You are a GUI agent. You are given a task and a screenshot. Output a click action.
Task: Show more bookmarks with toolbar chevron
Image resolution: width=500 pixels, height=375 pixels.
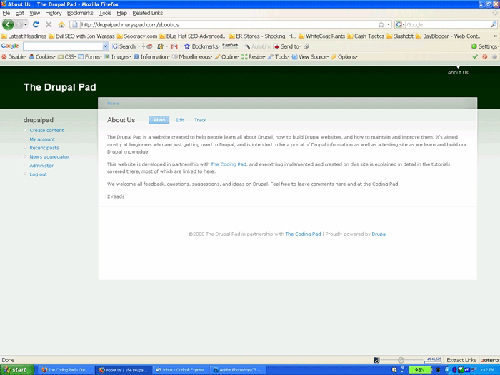(495, 36)
